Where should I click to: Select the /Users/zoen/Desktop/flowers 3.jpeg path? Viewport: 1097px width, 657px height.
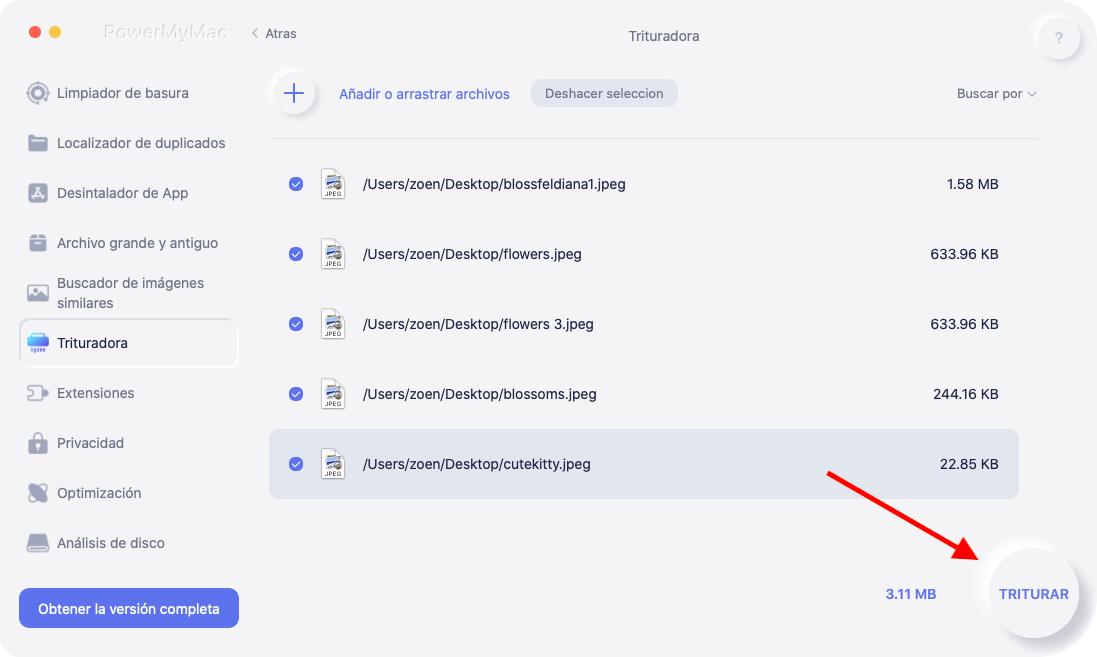[478, 324]
